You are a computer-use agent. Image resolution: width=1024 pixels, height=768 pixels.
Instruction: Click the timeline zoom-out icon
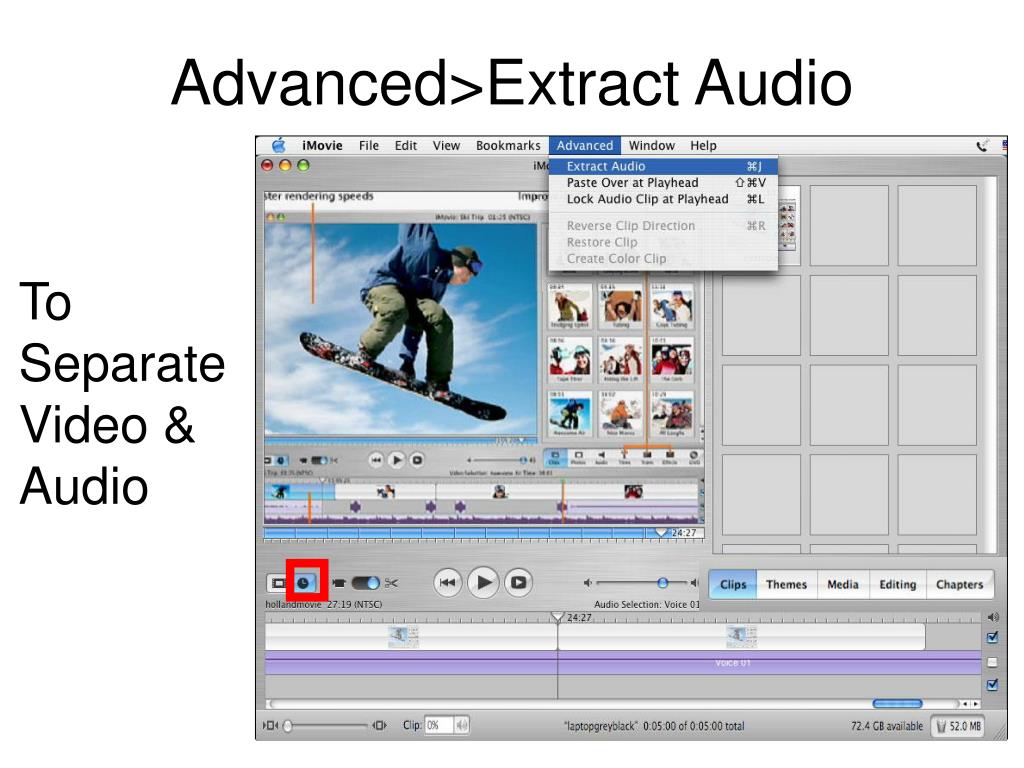[270, 725]
